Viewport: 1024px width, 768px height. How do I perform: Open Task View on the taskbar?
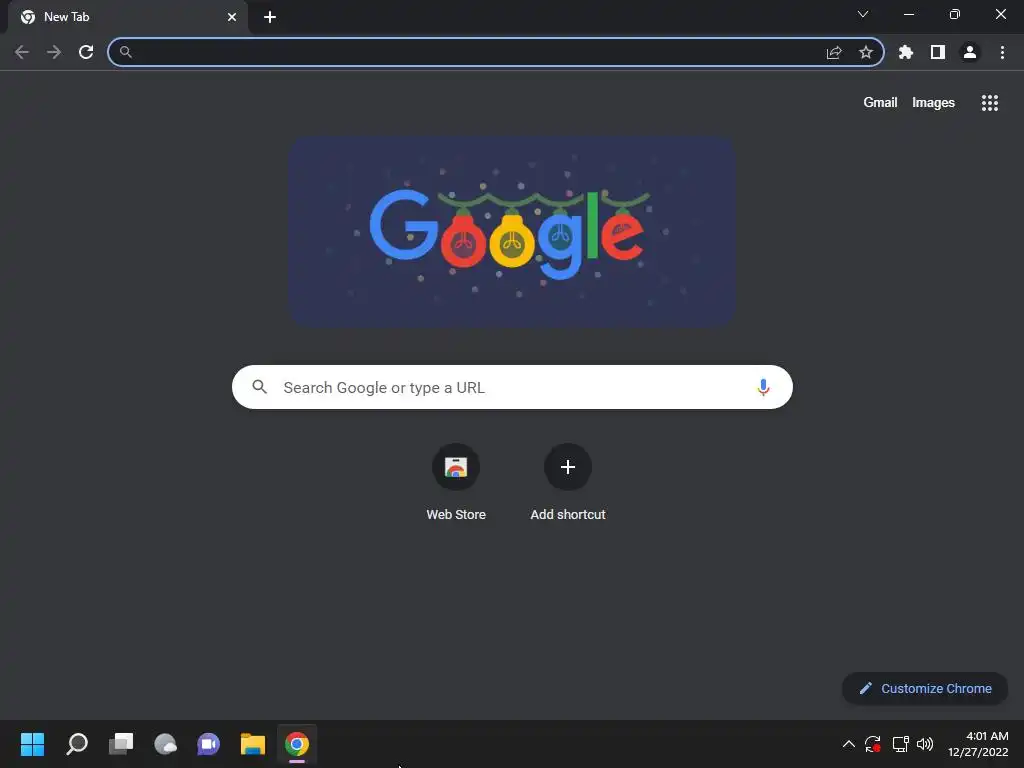[x=121, y=744]
